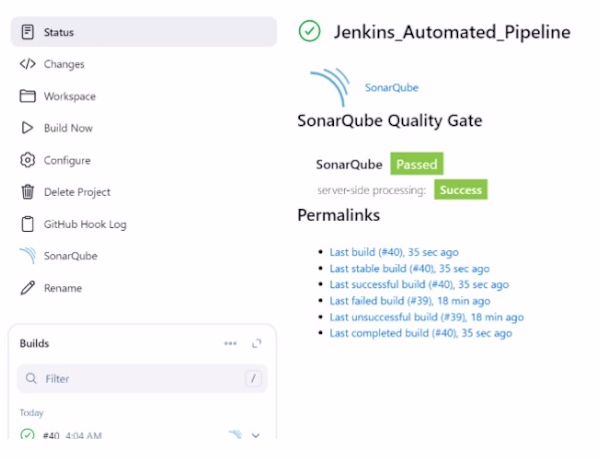Image resolution: width=600 pixels, height=459 pixels.
Task: Open the Last stable build (#40) permalink
Action: [409, 269]
